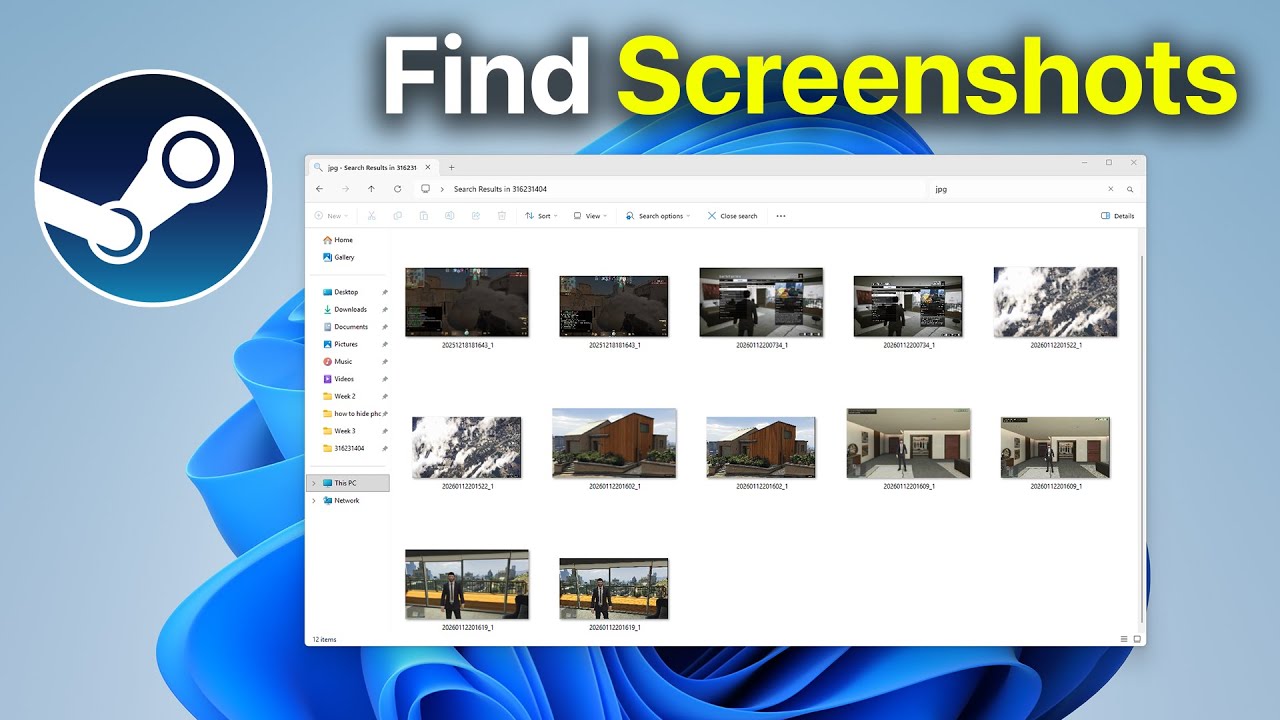Click the pin icon beside Downloads
Viewport: 1280px width, 720px height.
[385, 310]
